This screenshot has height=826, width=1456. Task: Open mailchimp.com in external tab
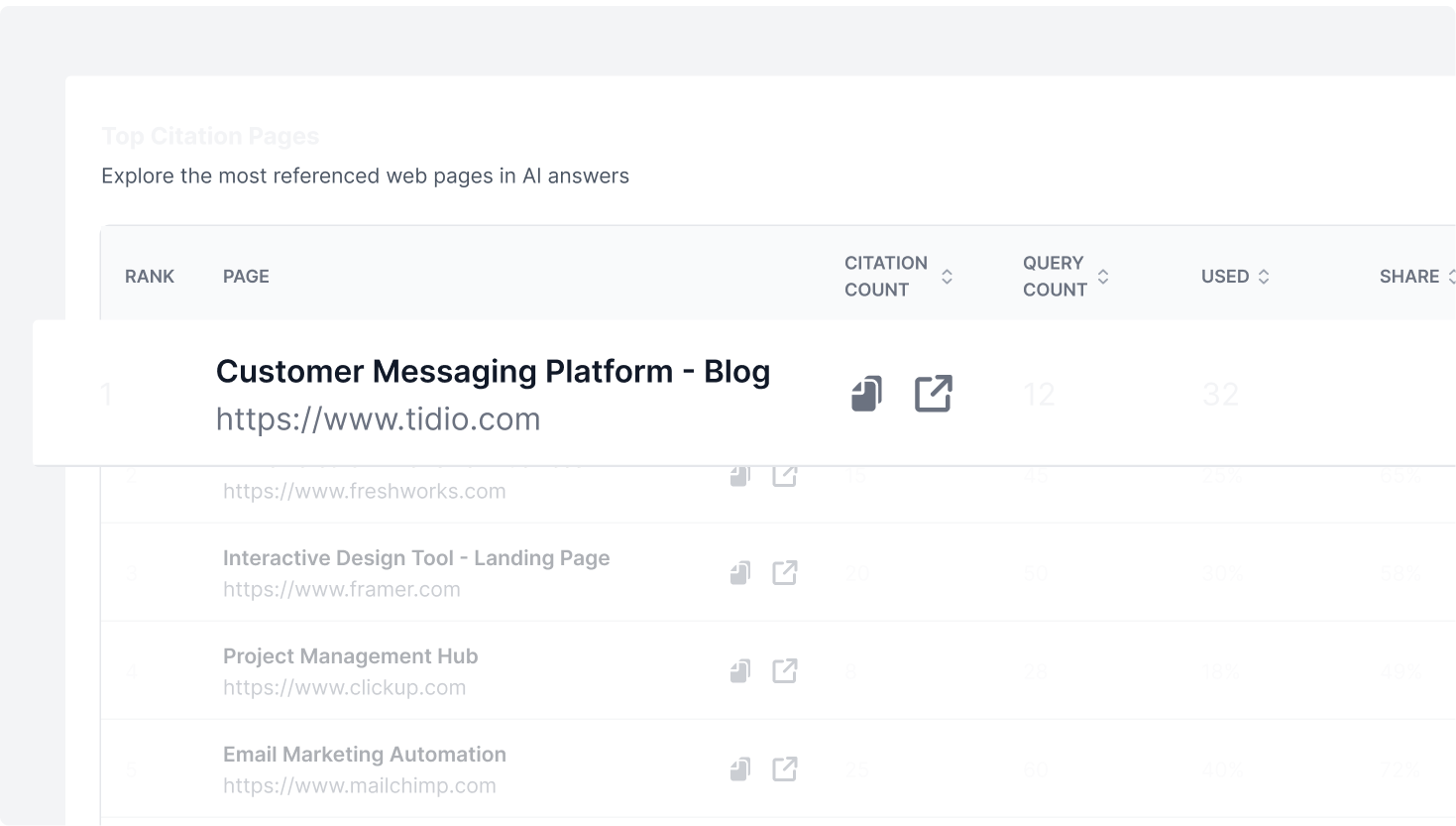tap(785, 769)
